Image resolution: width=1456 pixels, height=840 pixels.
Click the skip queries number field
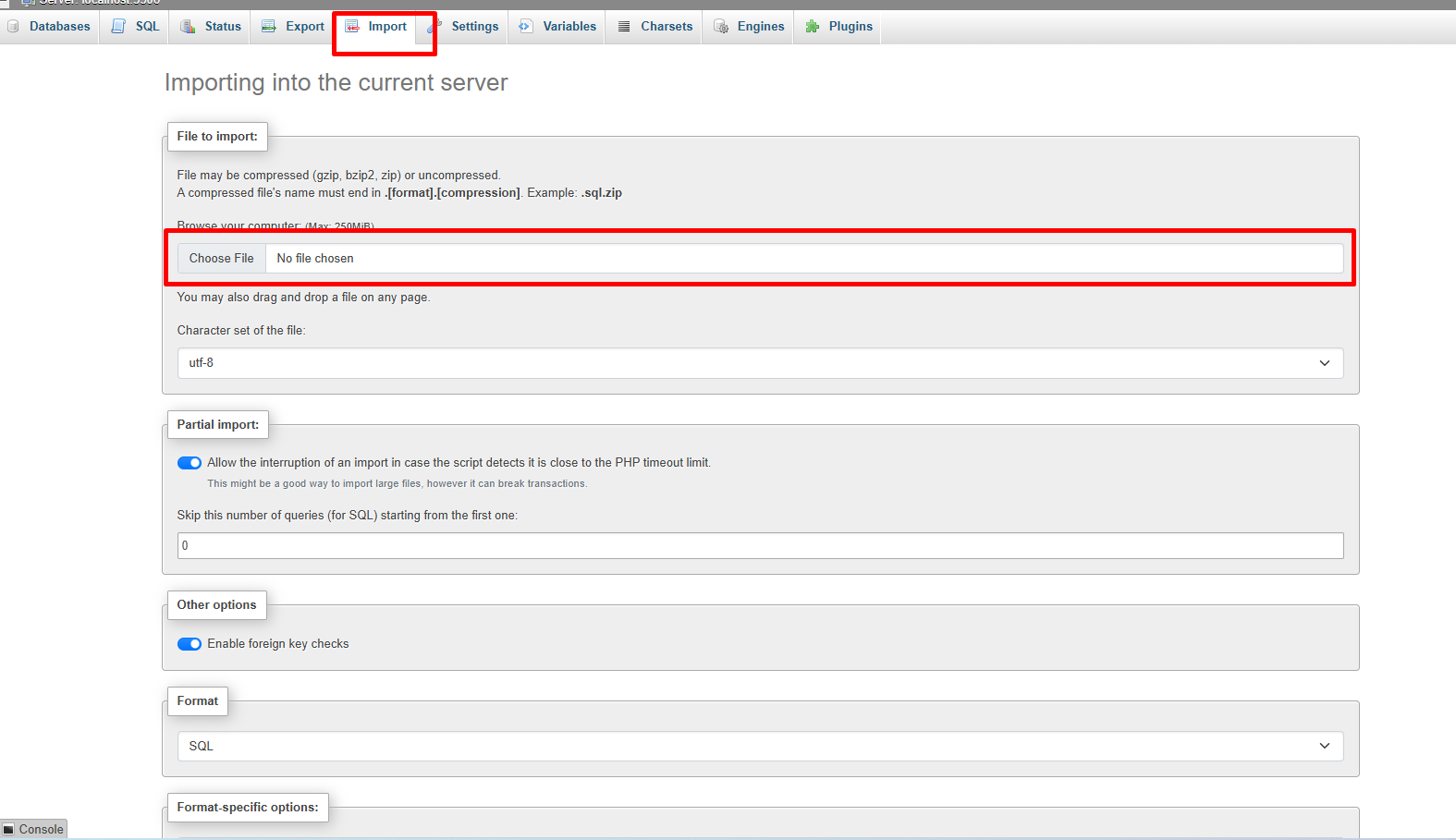coord(759,546)
